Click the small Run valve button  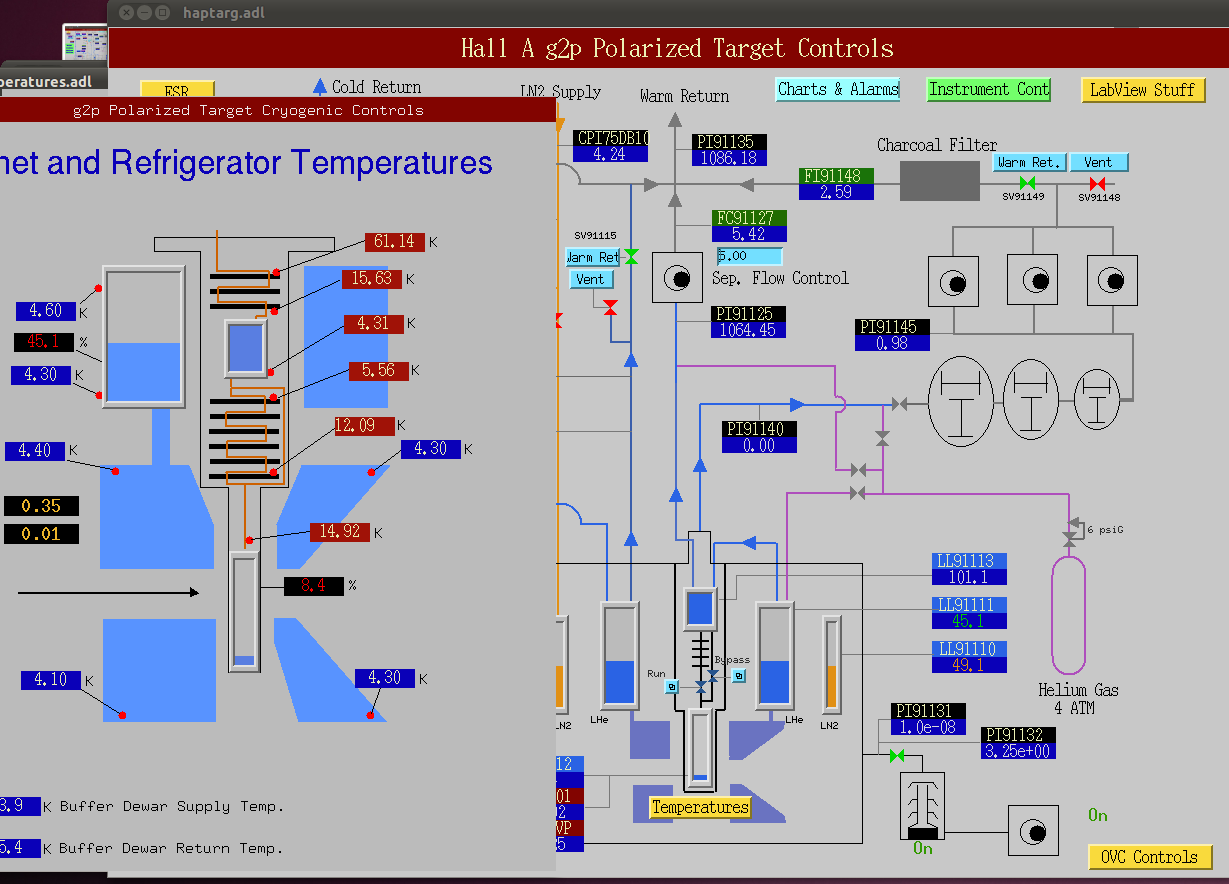pyautogui.click(x=673, y=686)
